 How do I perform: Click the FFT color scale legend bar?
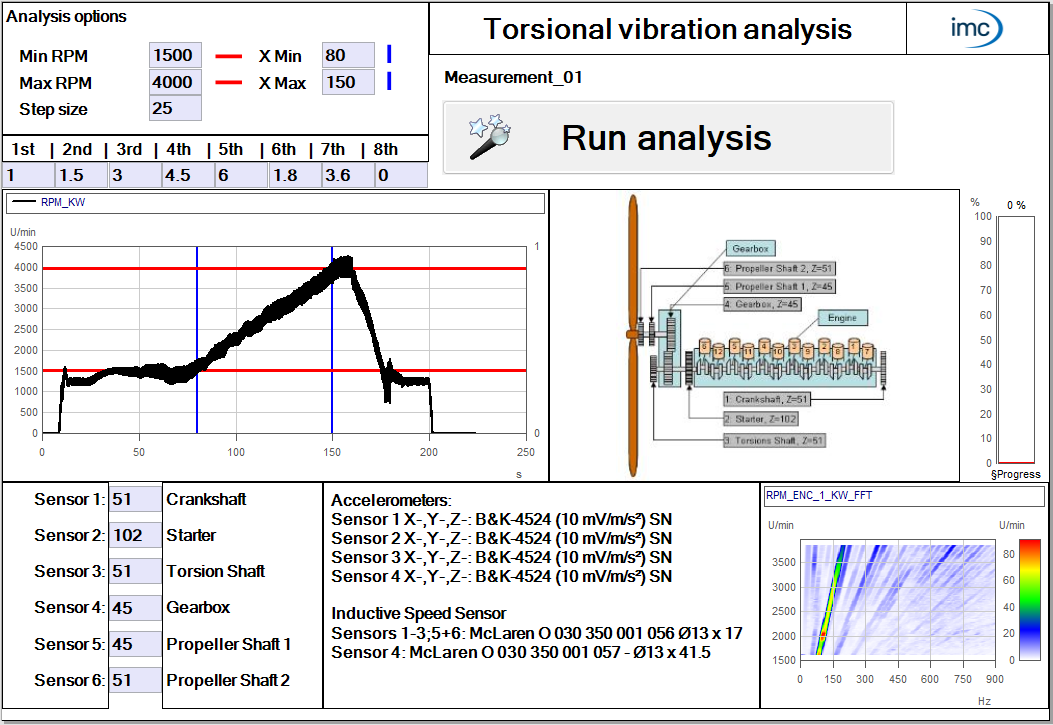click(1008, 601)
